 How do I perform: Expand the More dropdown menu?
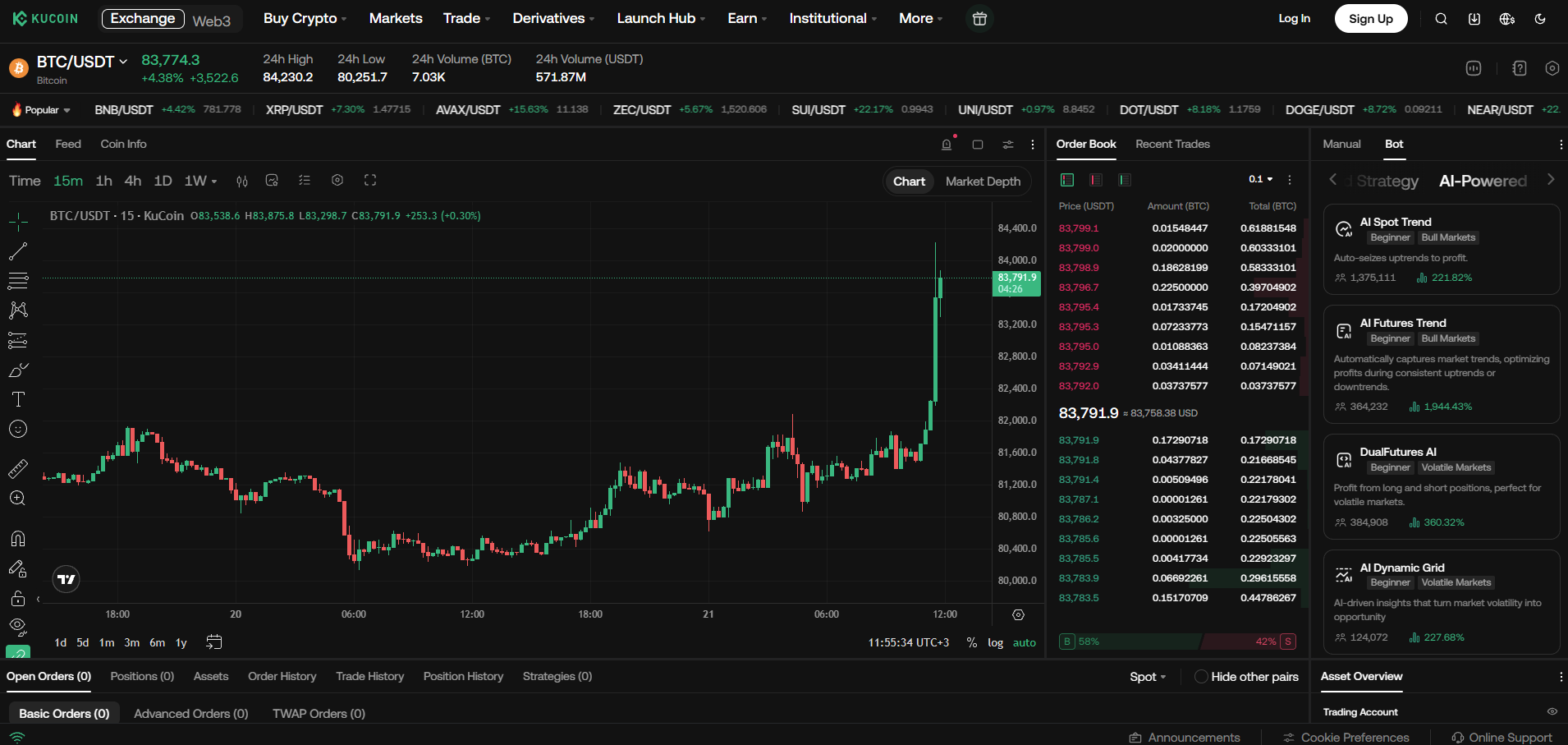[920, 18]
